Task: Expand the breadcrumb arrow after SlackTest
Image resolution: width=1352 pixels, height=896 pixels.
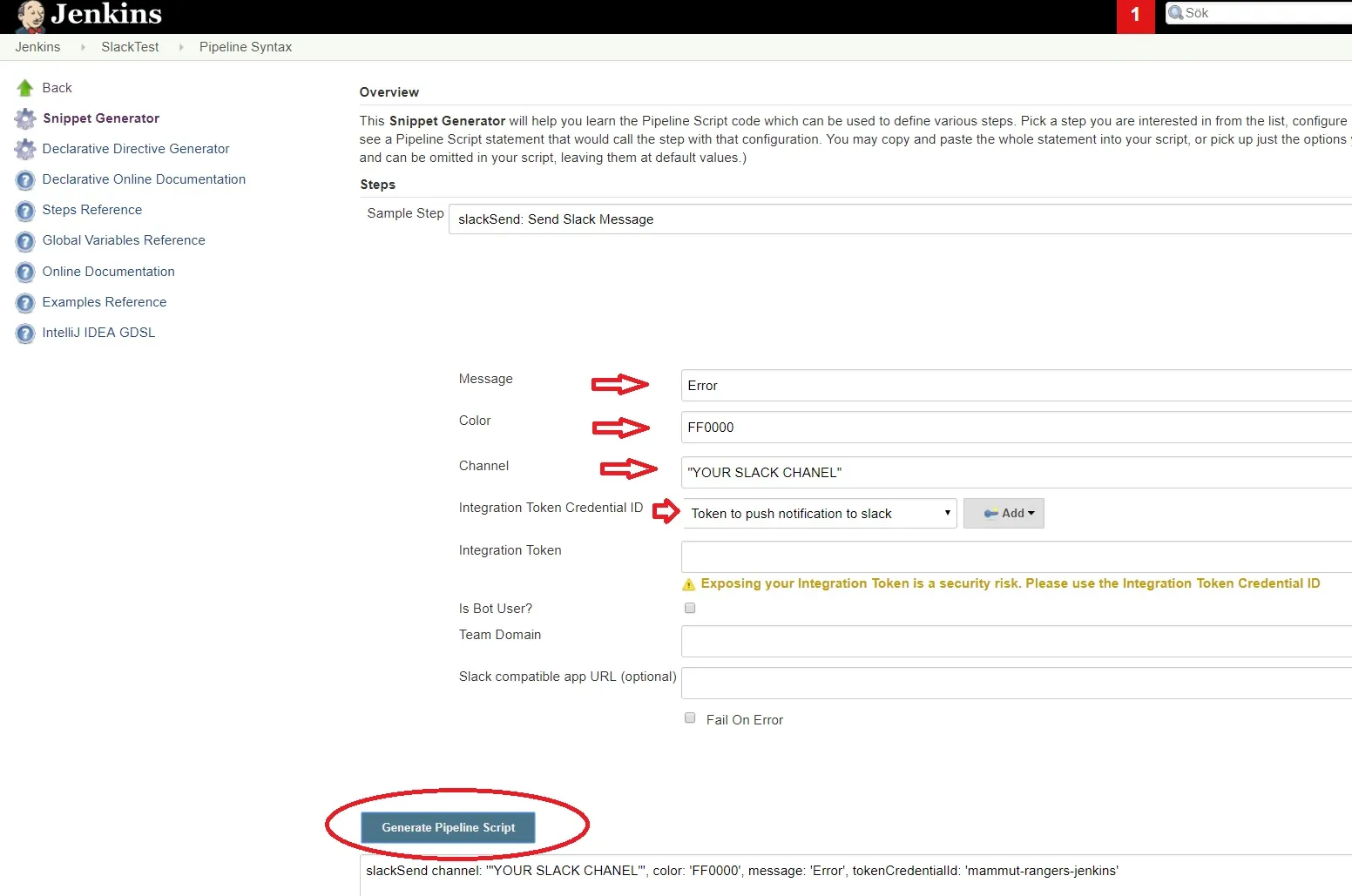Action: tap(181, 47)
